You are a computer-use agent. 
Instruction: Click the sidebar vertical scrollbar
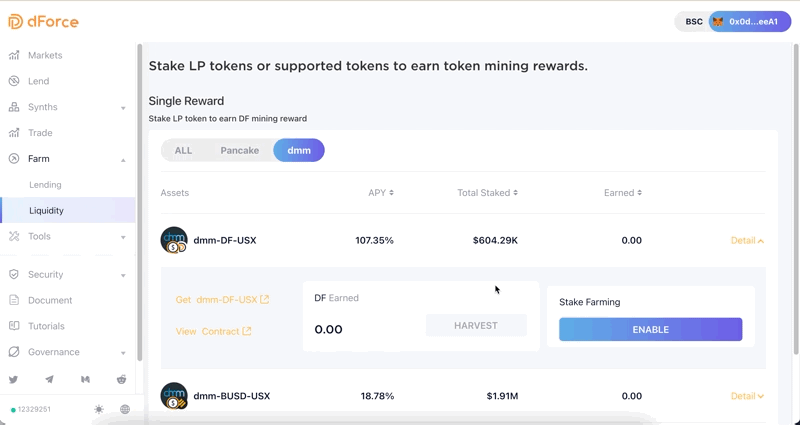pos(140,203)
